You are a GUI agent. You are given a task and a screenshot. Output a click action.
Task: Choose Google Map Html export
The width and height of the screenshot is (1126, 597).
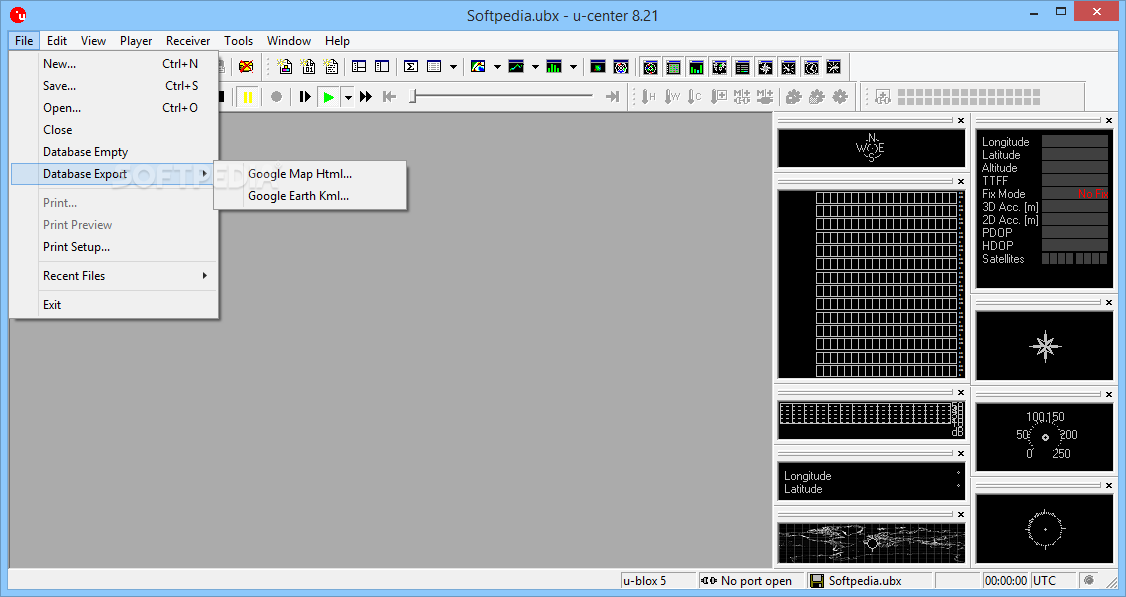point(310,174)
